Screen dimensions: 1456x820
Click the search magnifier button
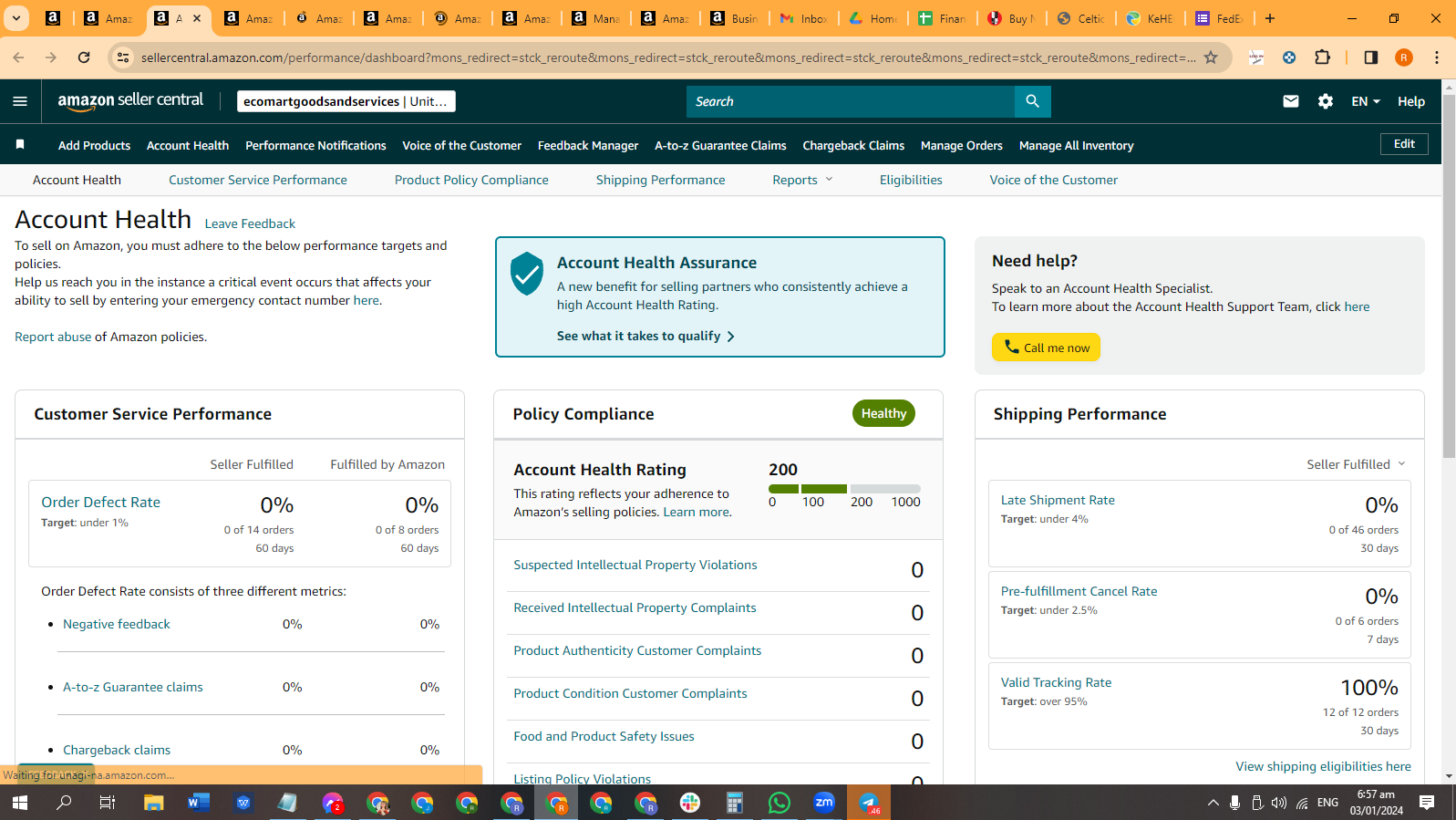click(1032, 101)
